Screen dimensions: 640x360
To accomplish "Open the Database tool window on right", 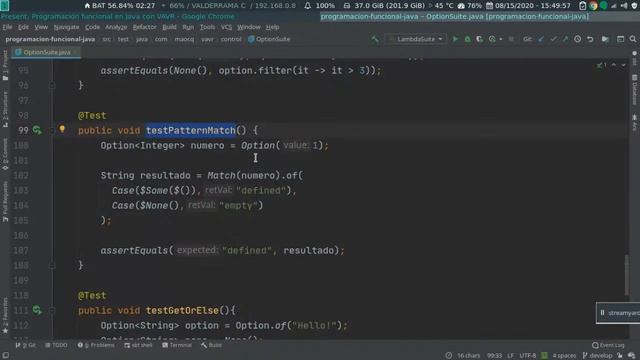I will (x=635, y=90).
